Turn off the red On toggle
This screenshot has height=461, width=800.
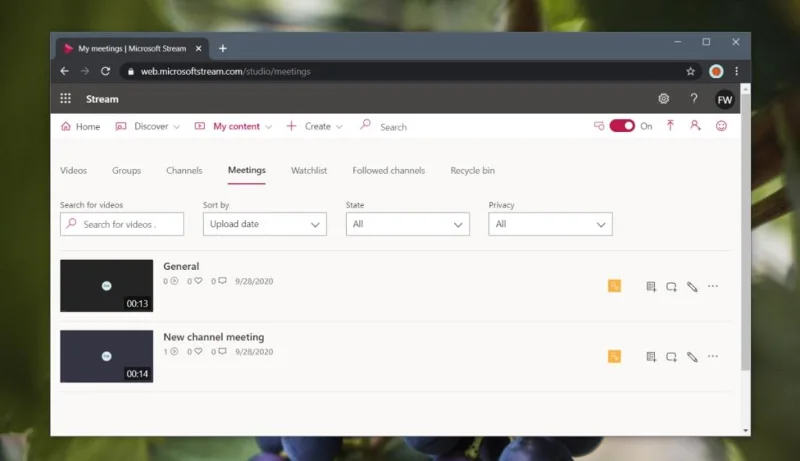pyautogui.click(x=622, y=125)
